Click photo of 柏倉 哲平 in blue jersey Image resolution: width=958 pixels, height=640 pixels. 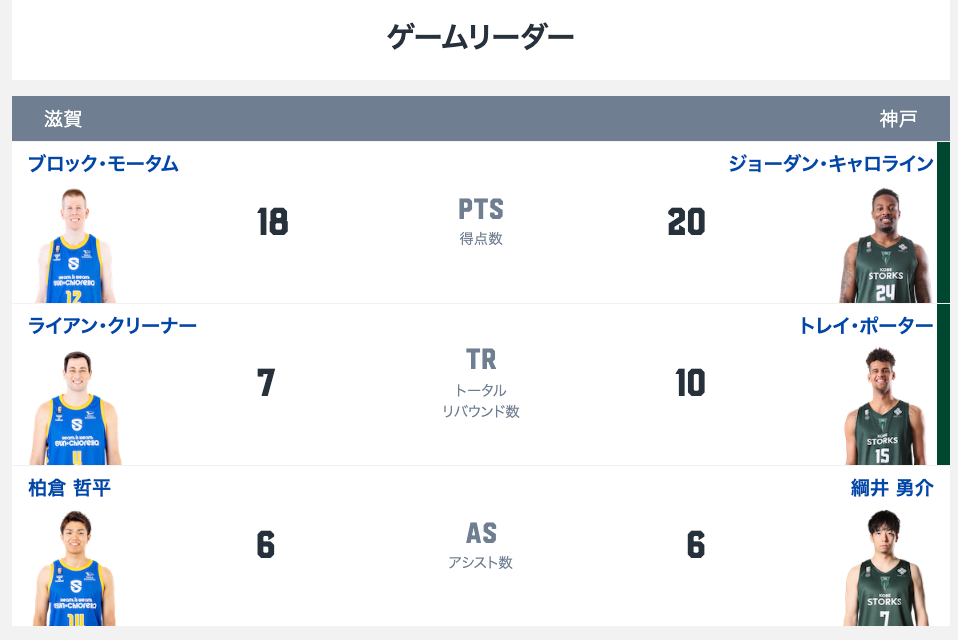coord(75,568)
